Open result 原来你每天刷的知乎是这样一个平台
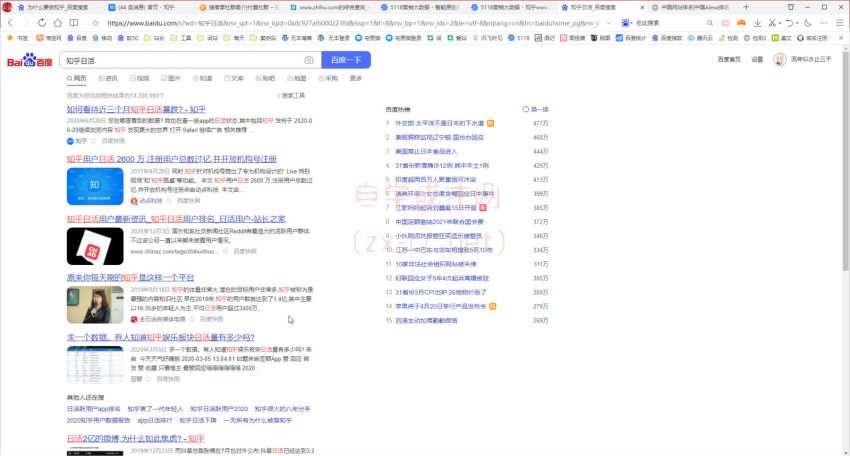 click(x=130, y=277)
